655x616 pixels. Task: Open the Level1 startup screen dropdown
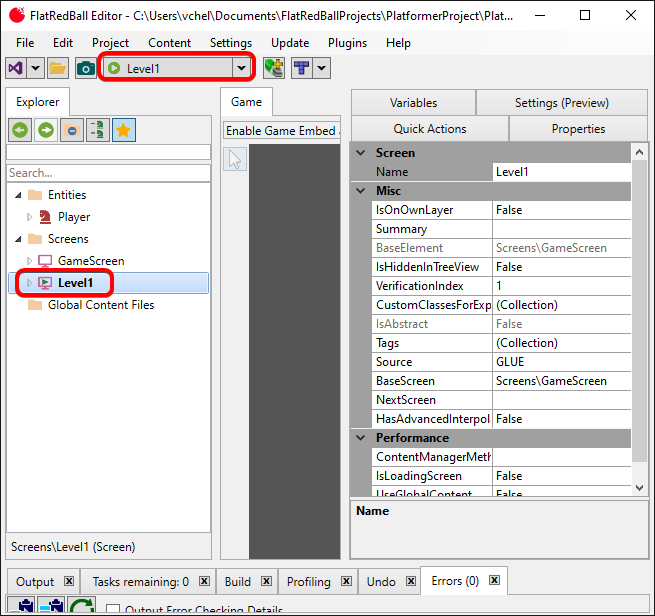[240, 68]
